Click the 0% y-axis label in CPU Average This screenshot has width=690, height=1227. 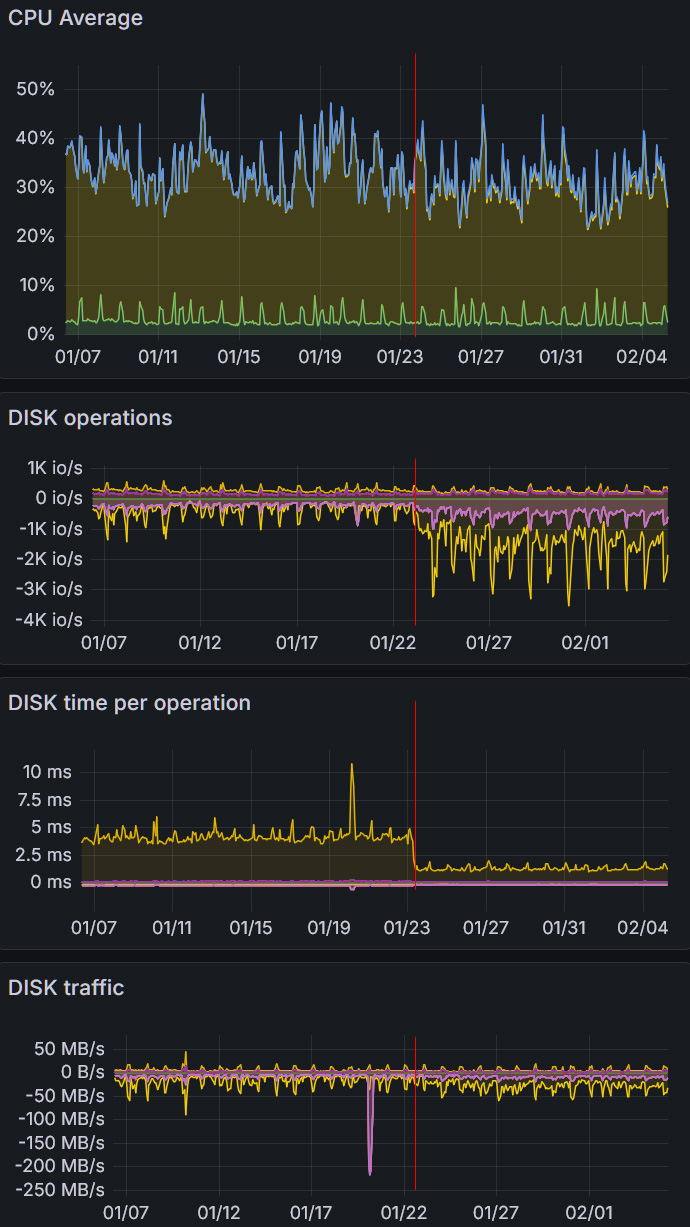[40, 334]
